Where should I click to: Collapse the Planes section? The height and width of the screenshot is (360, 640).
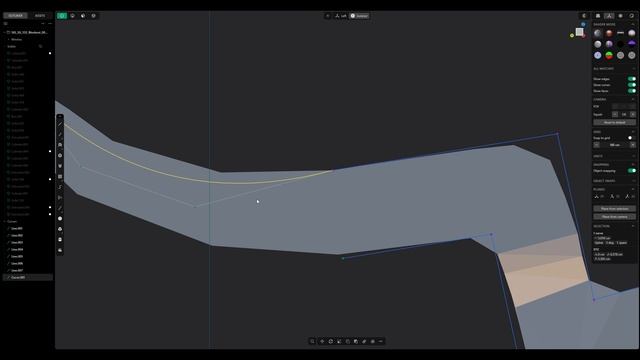click(x=633, y=189)
